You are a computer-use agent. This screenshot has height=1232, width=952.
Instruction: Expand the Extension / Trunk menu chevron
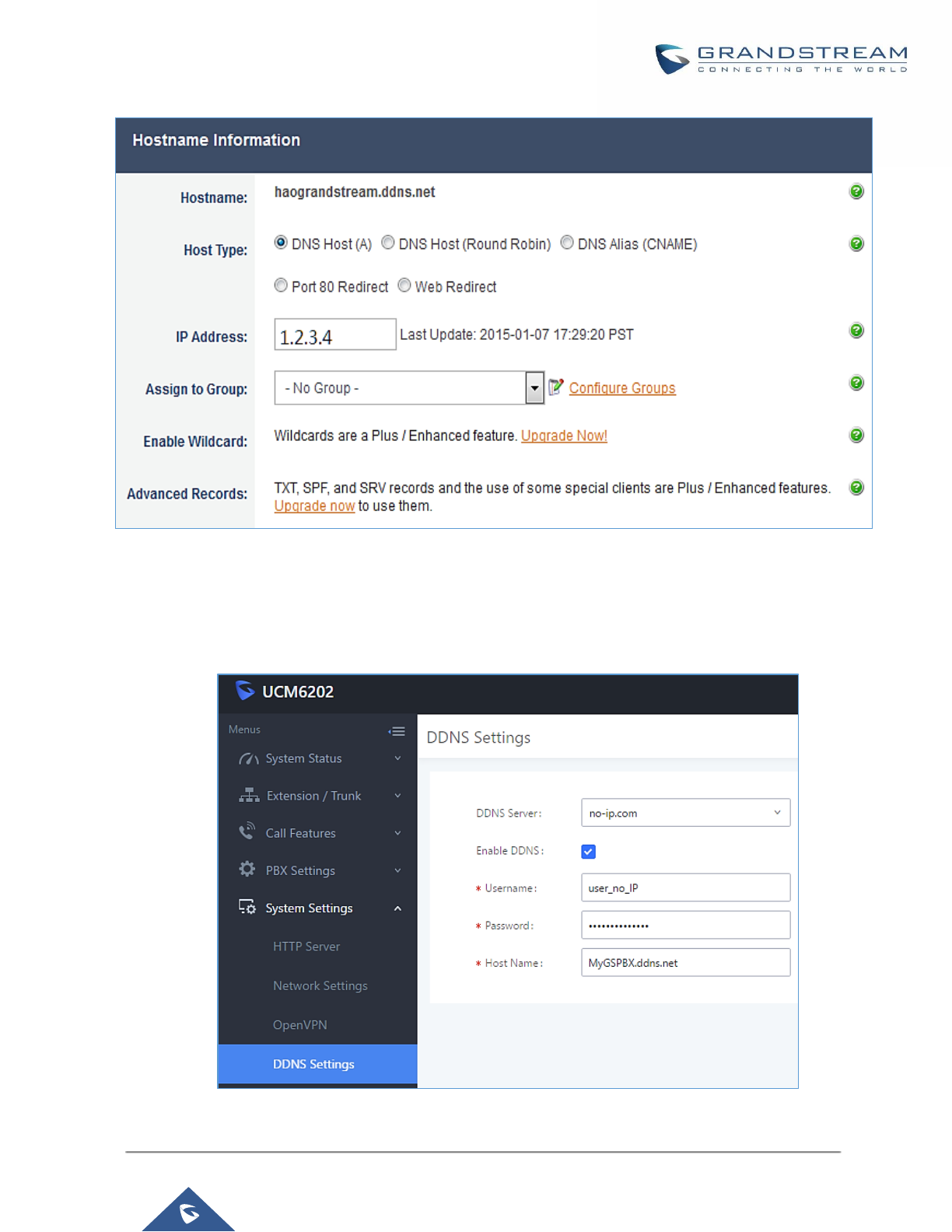[397, 796]
